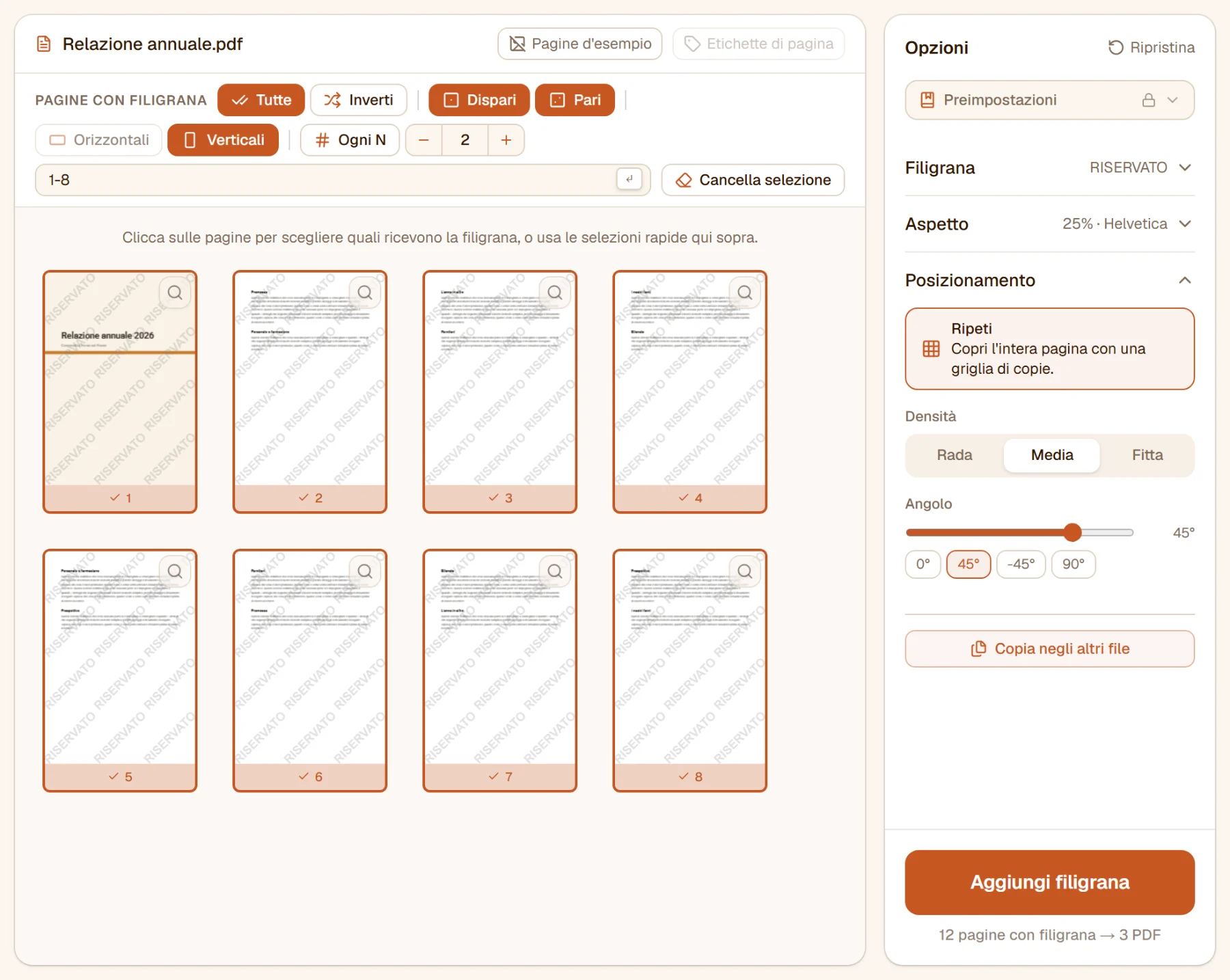Click Cancella selezione button
The width and height of the screenshot is (1230, 980).
point(753,180)
